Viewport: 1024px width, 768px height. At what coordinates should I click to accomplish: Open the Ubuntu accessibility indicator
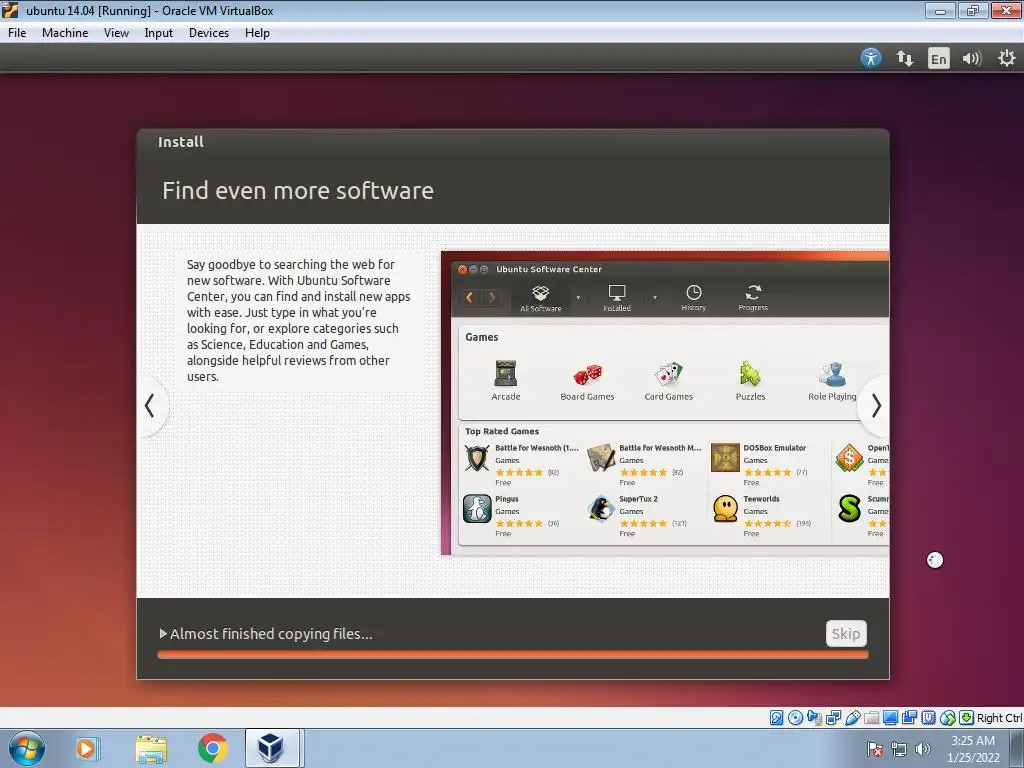(x=871, y=58)
